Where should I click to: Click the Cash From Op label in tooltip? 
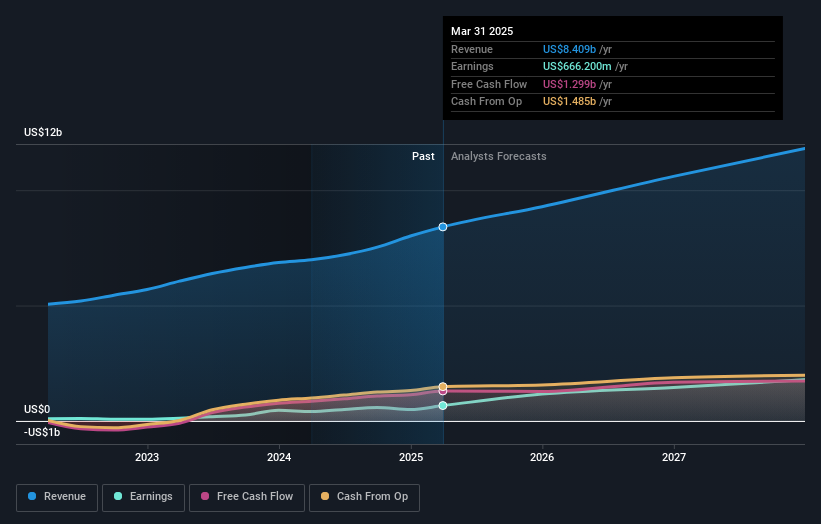pyautogui.click(x=486, y=102)
